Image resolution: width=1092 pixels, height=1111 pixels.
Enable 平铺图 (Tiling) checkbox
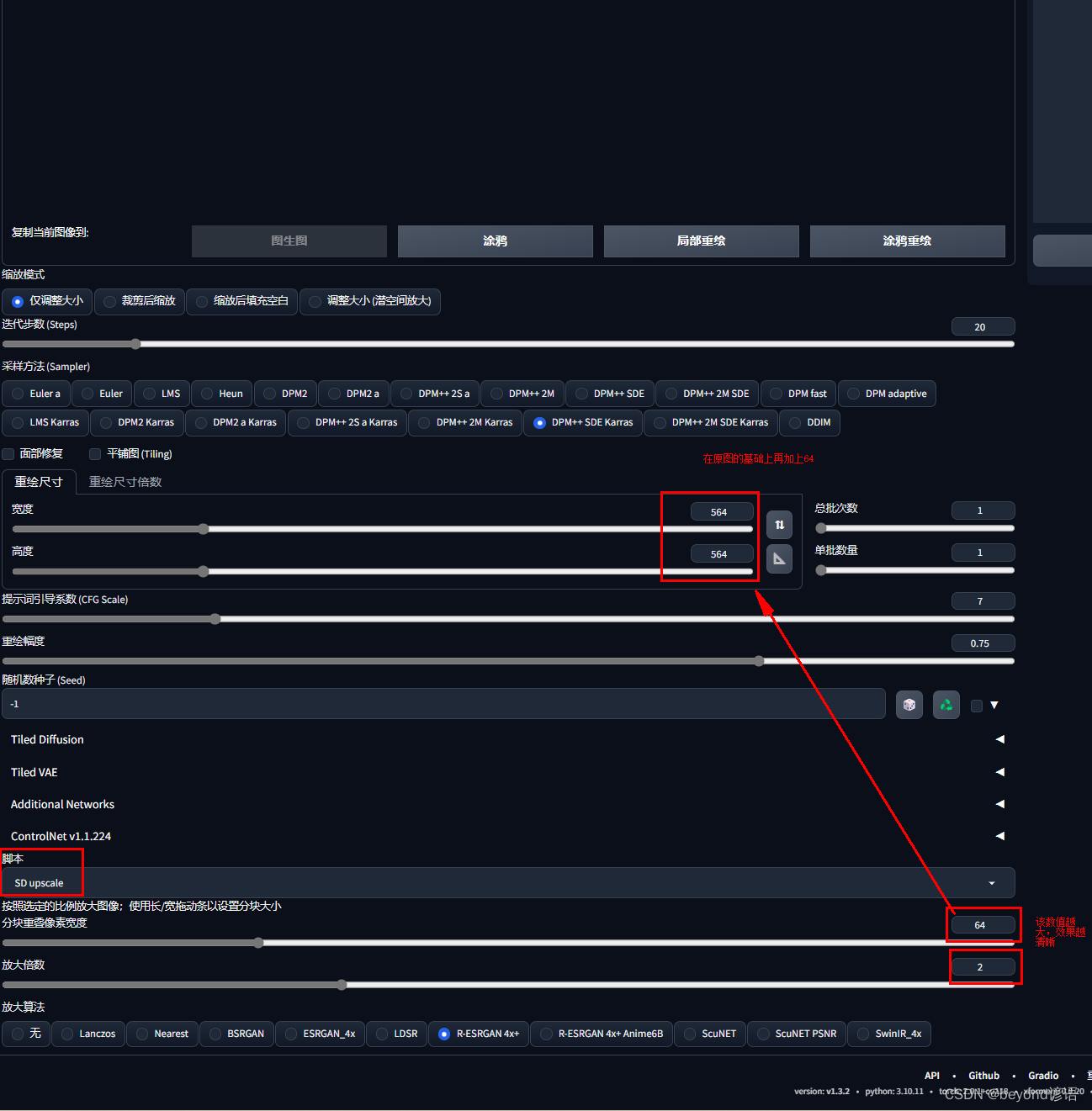coord(95,454)
